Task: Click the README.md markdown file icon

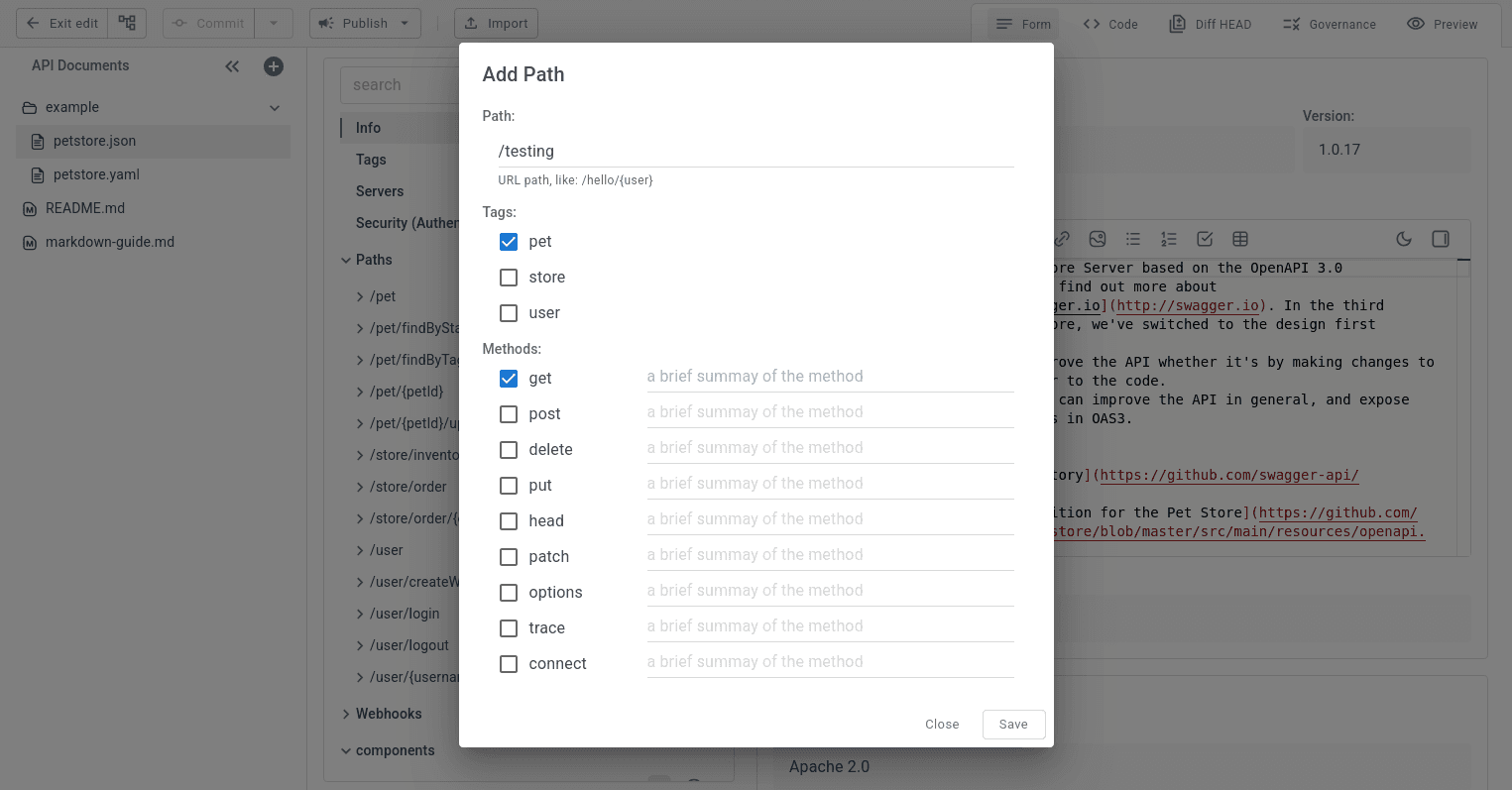Action: coord(30,209)
